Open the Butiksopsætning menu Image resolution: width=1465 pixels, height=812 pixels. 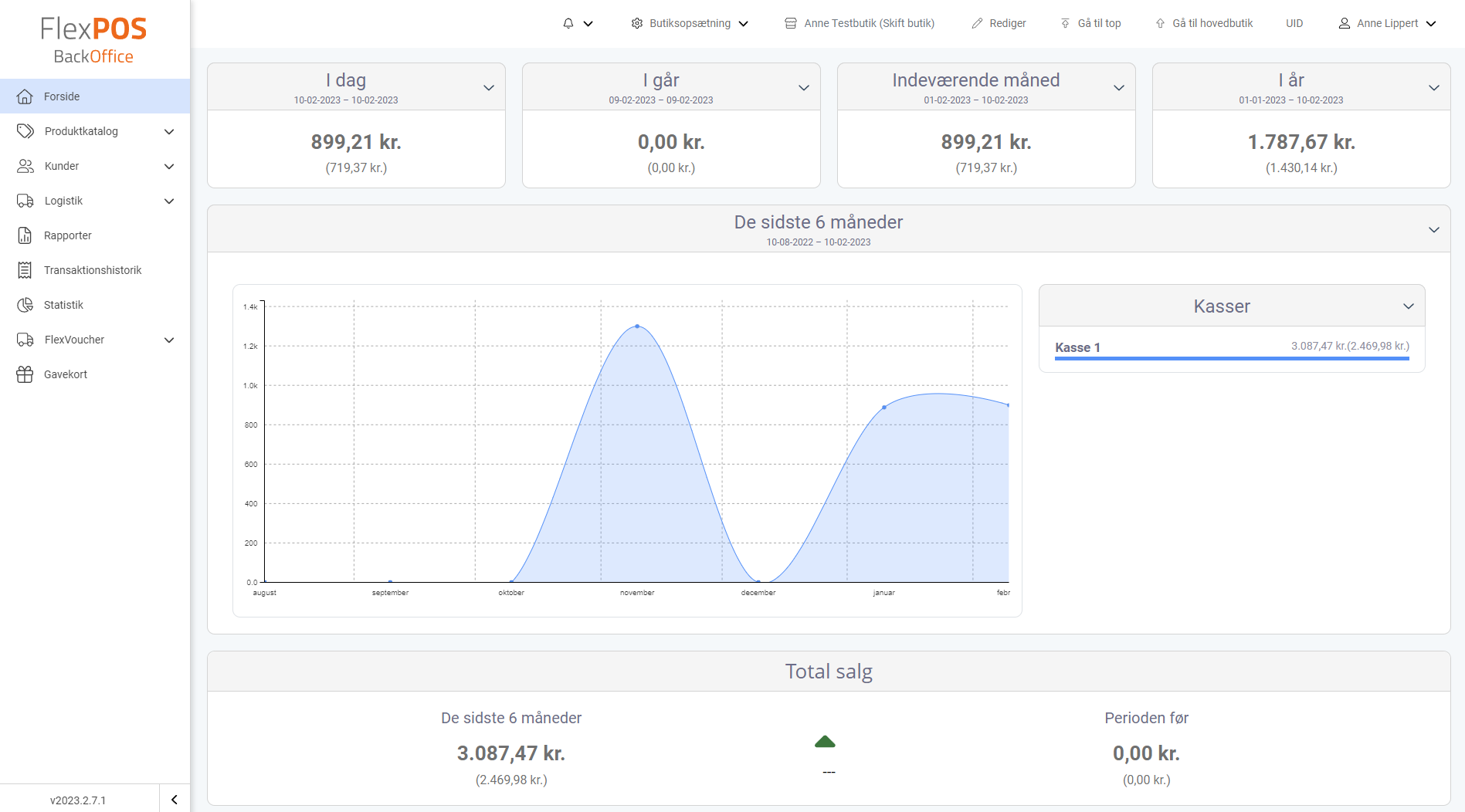click(690, 23)
